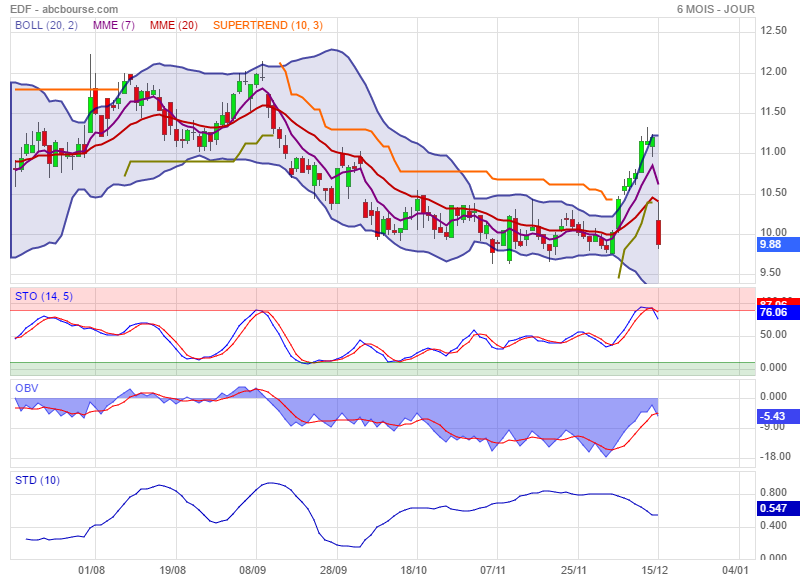Click the -5.43 OBV value tag
Image resolution: width=800 pixels, height=580 pixels.
pos(772,415)
